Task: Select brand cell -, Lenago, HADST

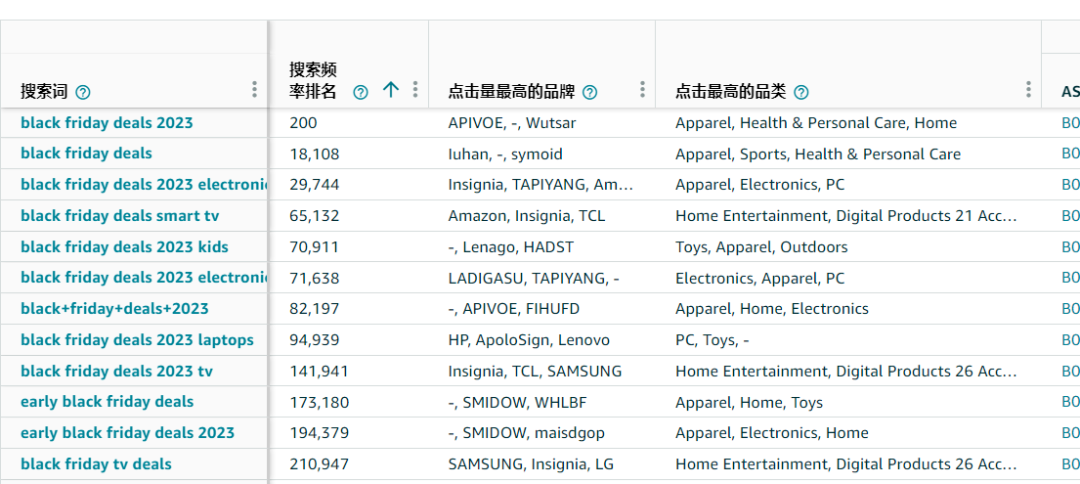Action: click(510, 247)
